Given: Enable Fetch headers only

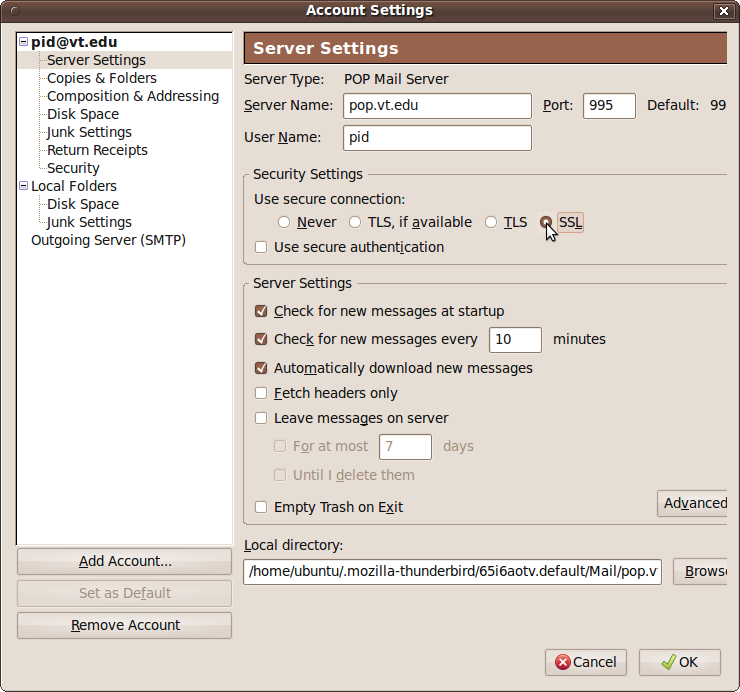Looking at the screenshot, I should click(x=261, y=393).
